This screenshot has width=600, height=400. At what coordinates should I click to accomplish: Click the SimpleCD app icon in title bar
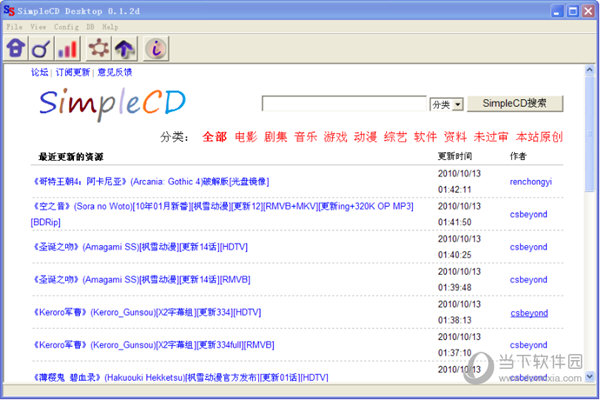click(x=9, y=11)
